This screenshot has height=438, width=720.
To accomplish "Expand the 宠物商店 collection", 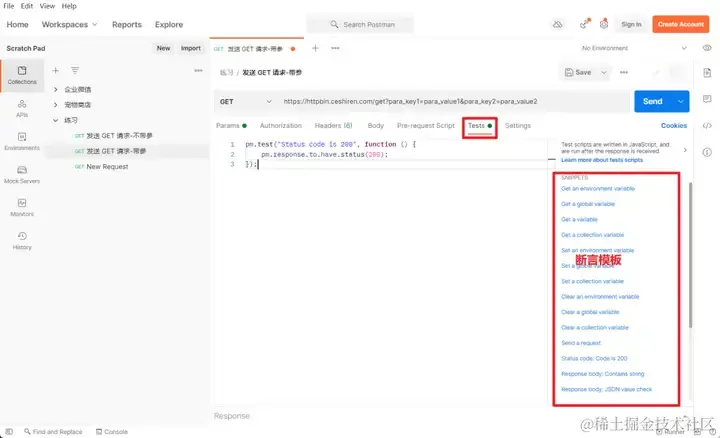I will click(x=56, y=105).
